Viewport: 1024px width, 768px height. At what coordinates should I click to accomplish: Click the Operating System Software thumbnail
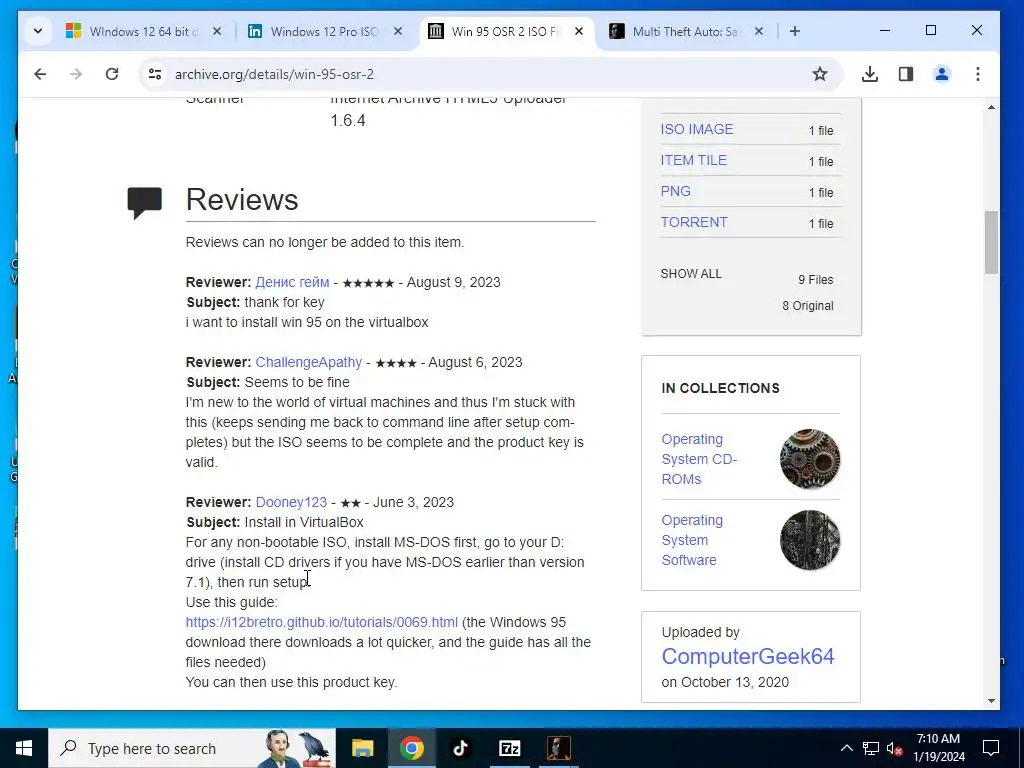click(810, 540)
